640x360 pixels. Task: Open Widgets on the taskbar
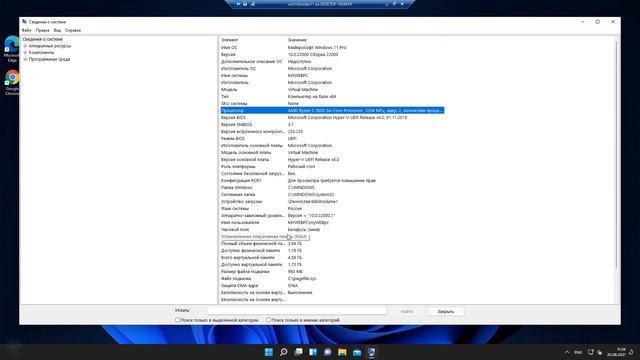pyautogui.click(x=313, y=352)
